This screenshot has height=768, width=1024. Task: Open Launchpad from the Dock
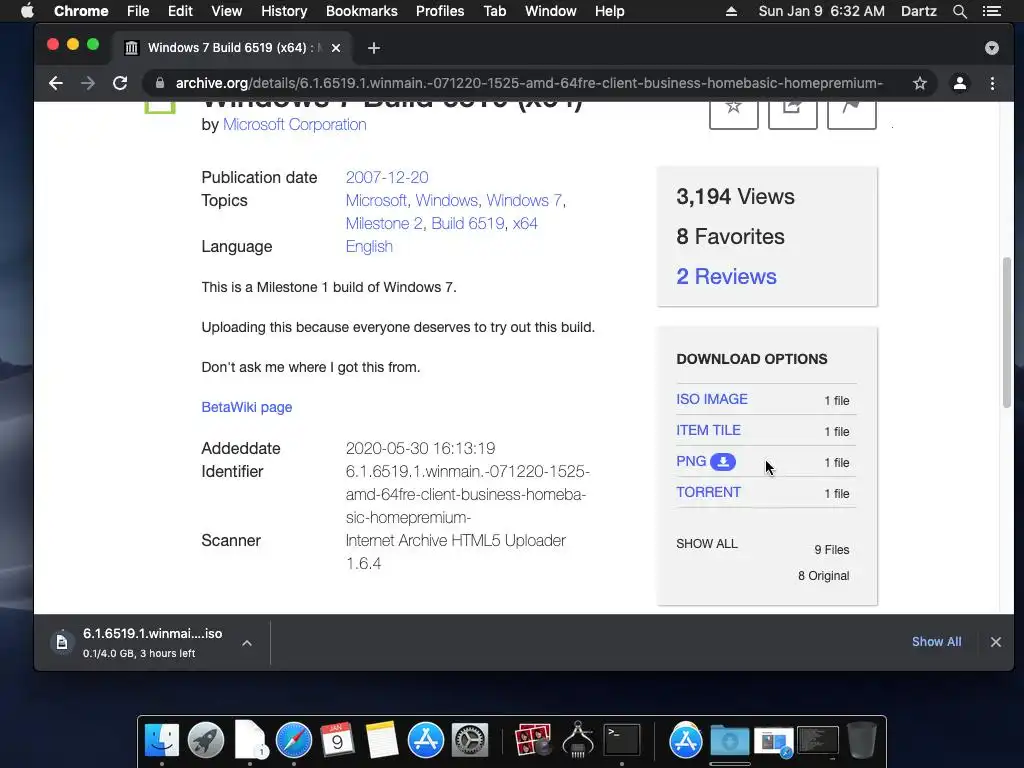coord(206,740)
